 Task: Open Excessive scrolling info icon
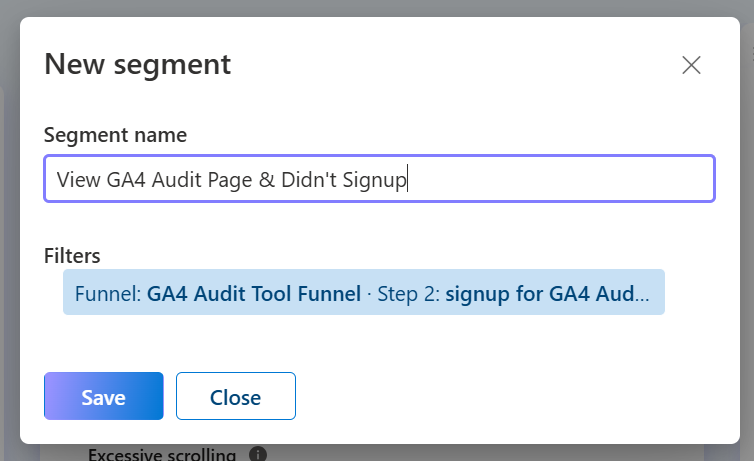pyautogui.click(x=258, y=454)
